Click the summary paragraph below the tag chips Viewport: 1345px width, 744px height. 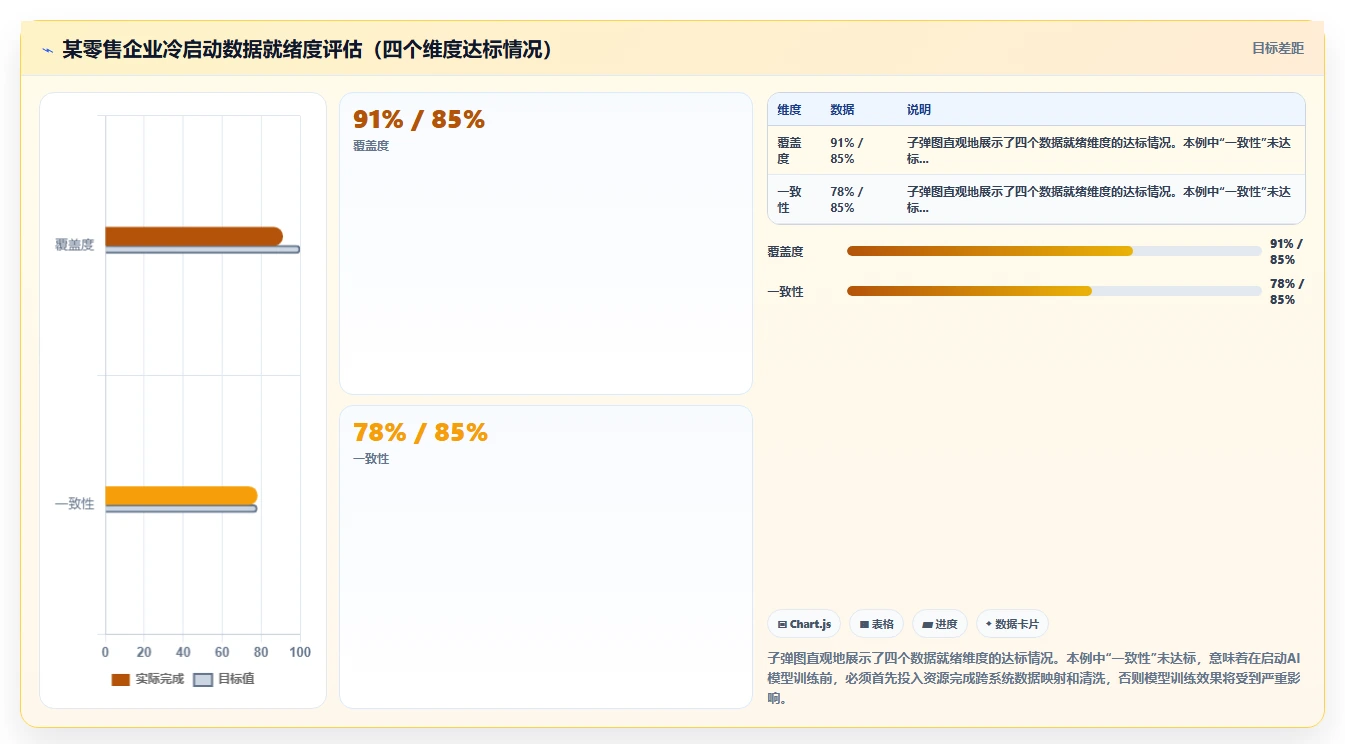[x=1036, y=678]
